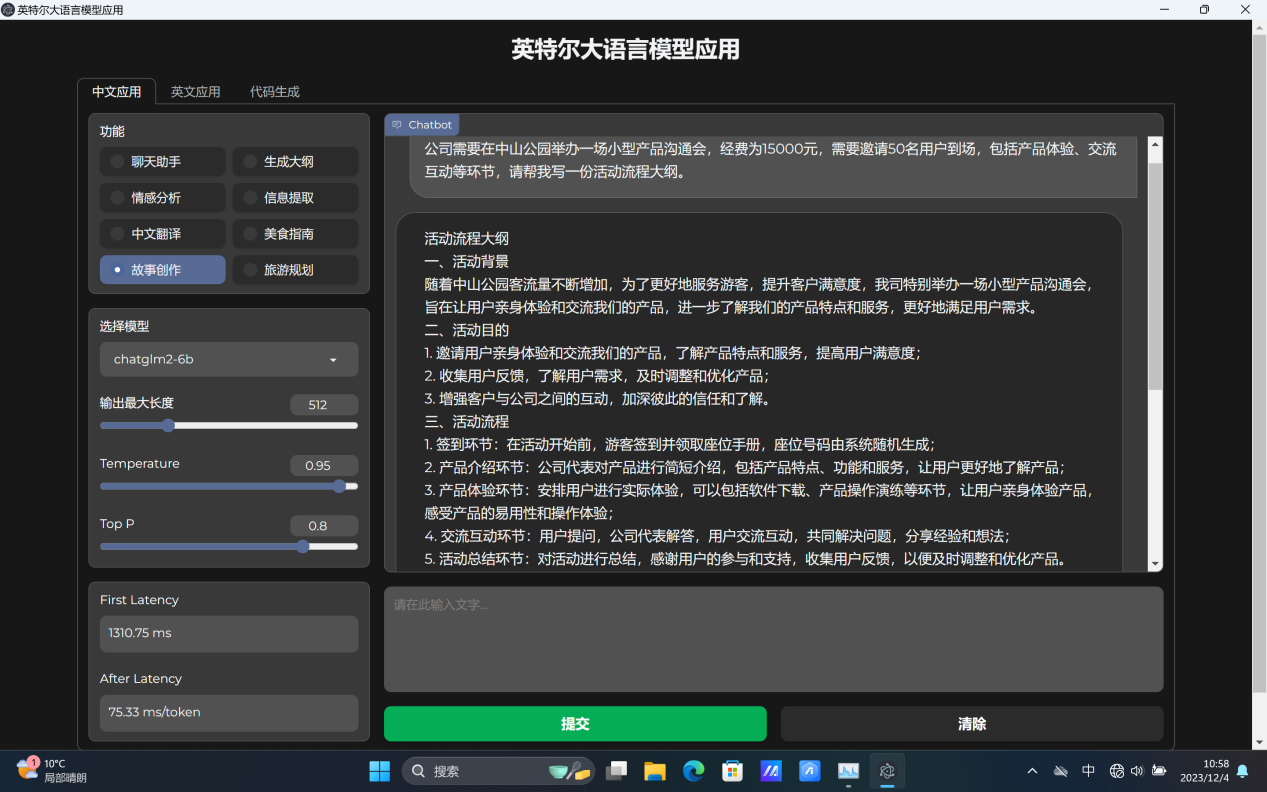Open Task View on the taskbar
Image resolution: width=1267 pixels, height=792 pixels.
point(617,771)
